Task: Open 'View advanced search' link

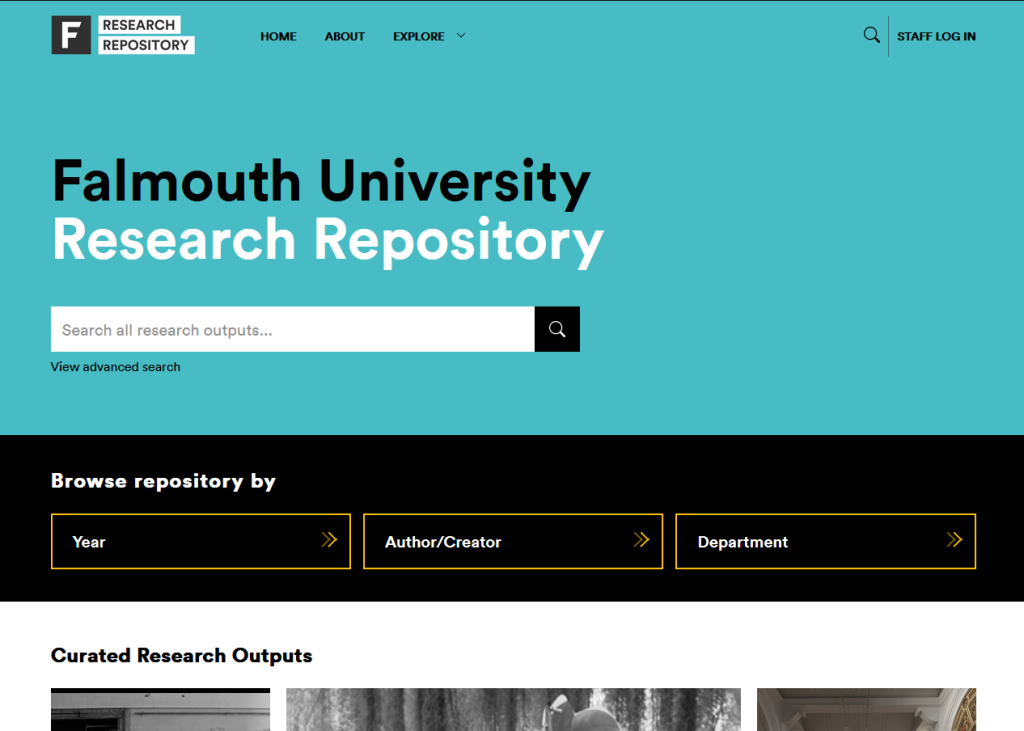Action: coord(116,367)
